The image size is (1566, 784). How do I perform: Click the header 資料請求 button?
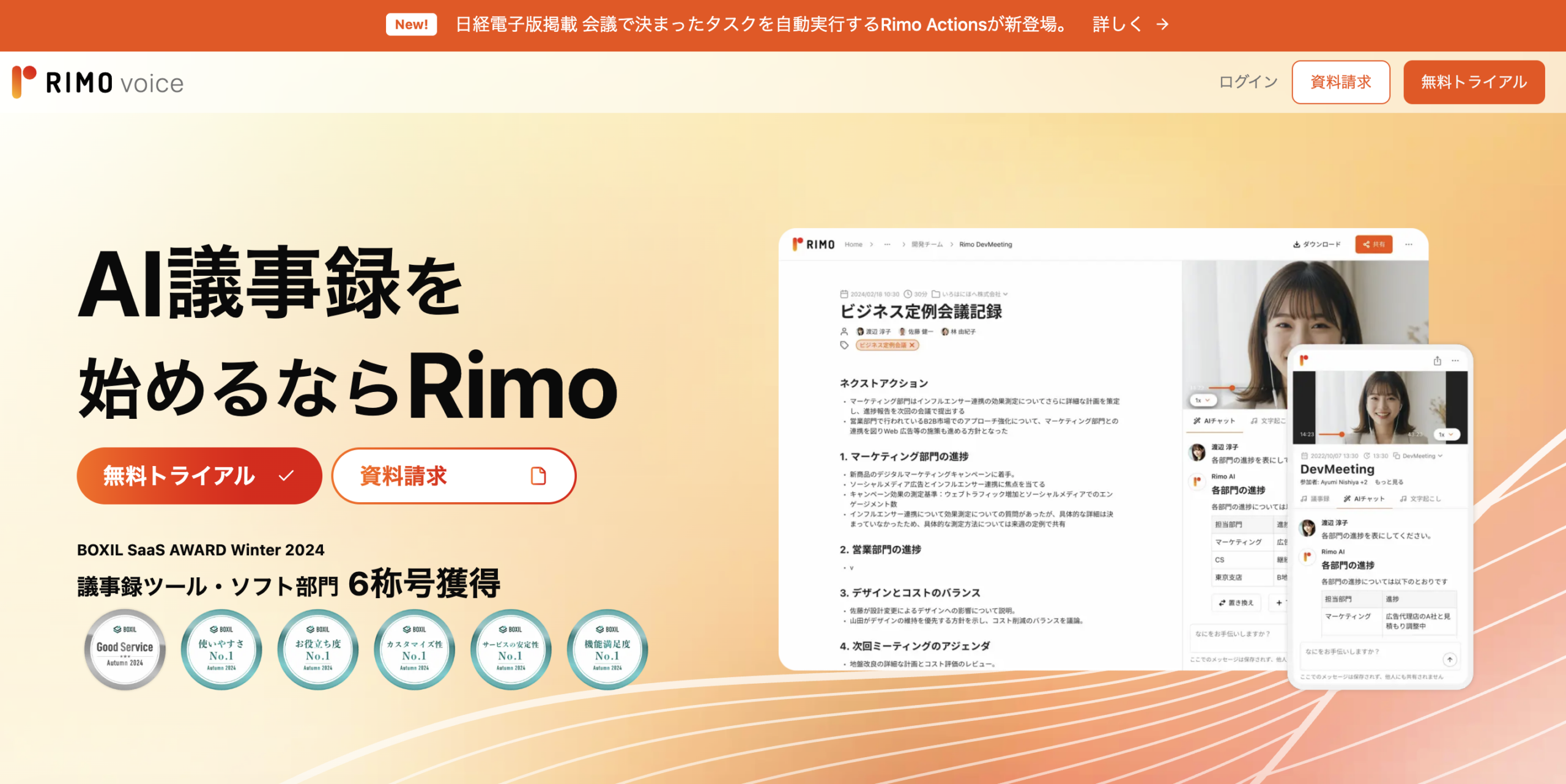(1341, 82)
